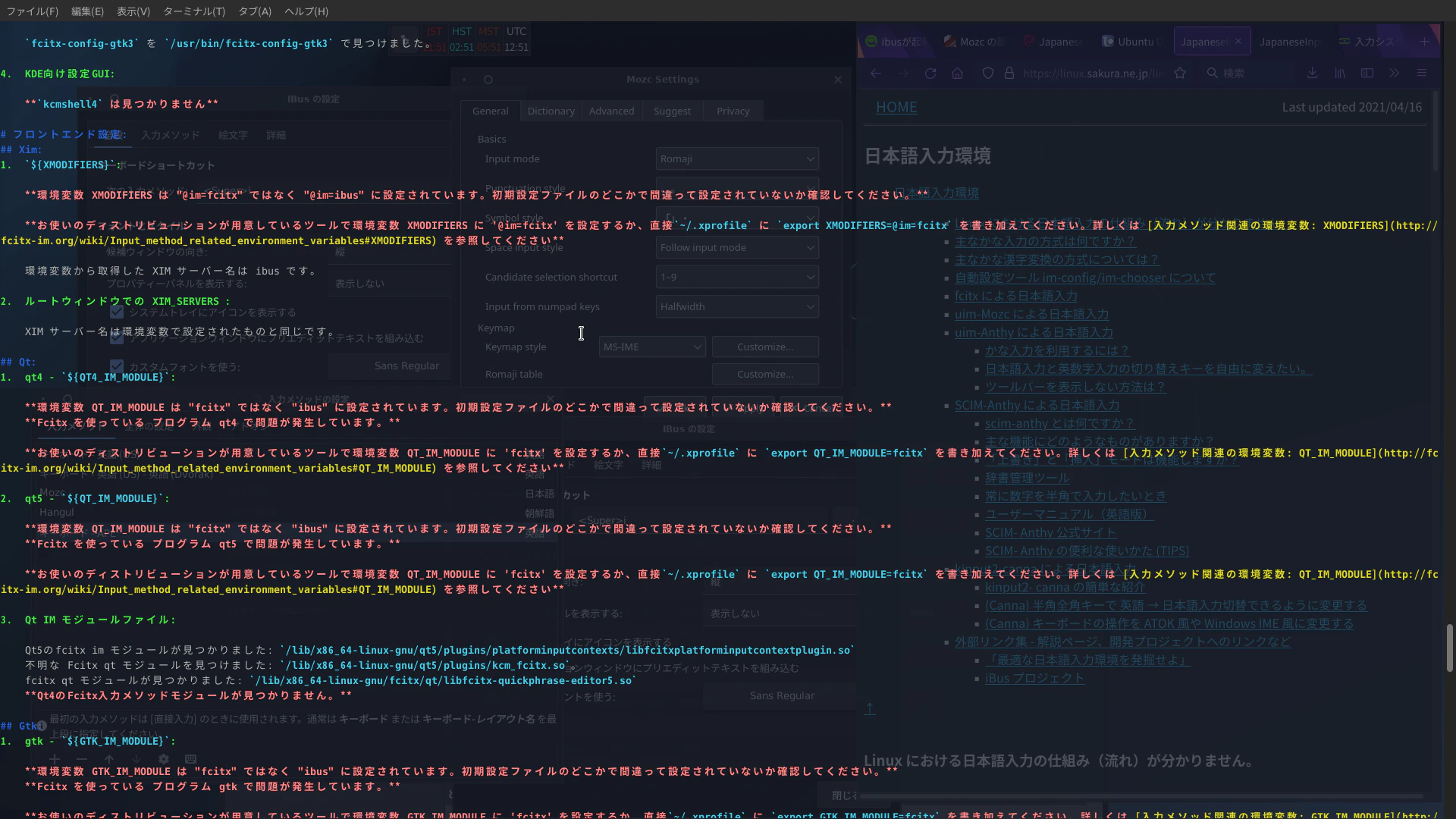Open Candidate selection shortcut dropdown
Image resolution: width=1456 pixels, height=819 pixels.
click(737, 278)
